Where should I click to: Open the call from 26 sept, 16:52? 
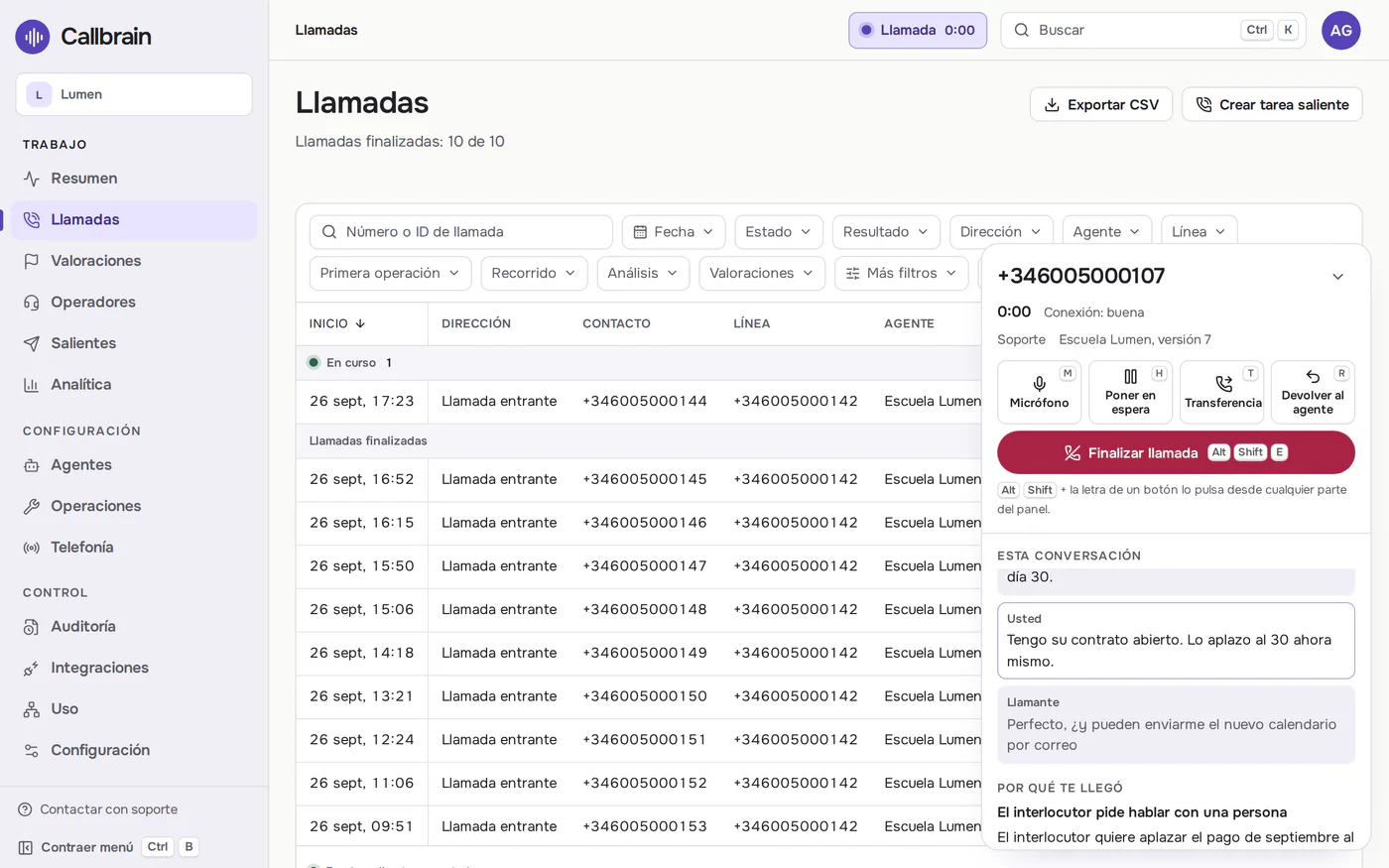[x=639, y=480]
